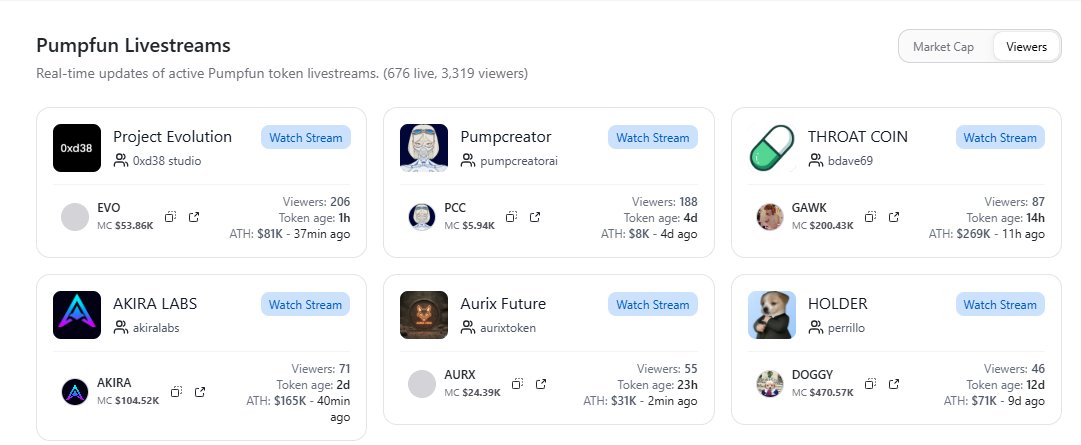
Task: Switch sorting to Market Cap
Action: 943,47
